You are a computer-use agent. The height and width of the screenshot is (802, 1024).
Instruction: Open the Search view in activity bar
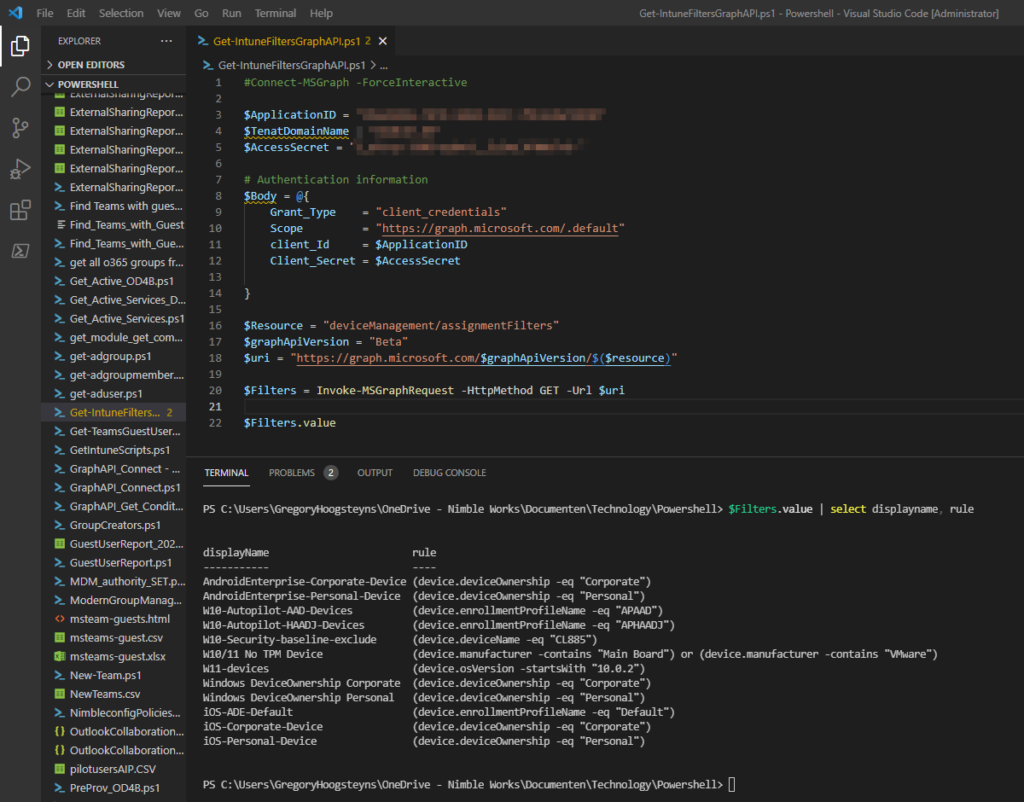click(x=20, y=86)
